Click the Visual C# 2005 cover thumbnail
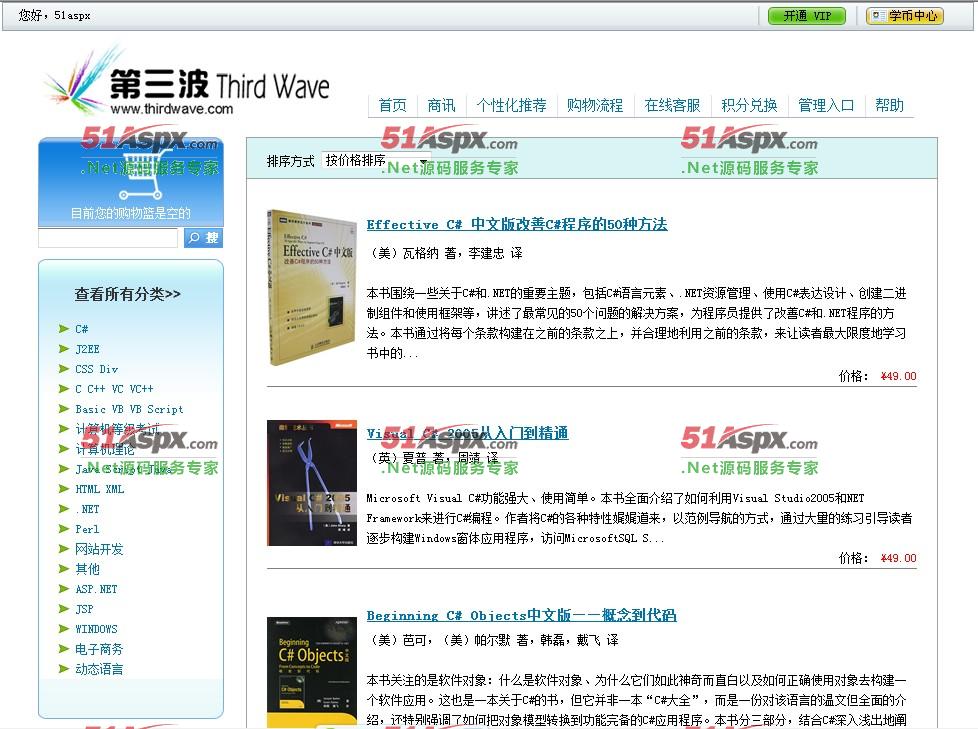 tap(311, 483)
